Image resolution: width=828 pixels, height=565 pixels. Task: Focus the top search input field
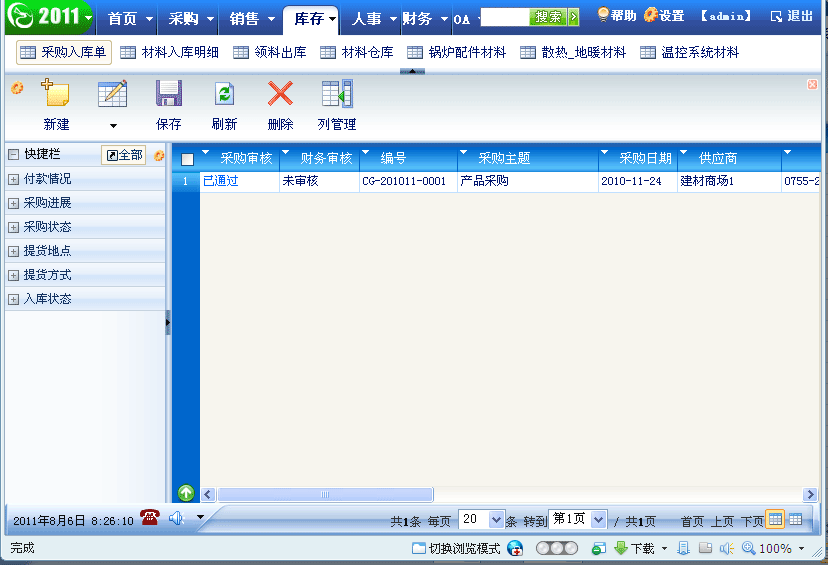pos(505,17)
